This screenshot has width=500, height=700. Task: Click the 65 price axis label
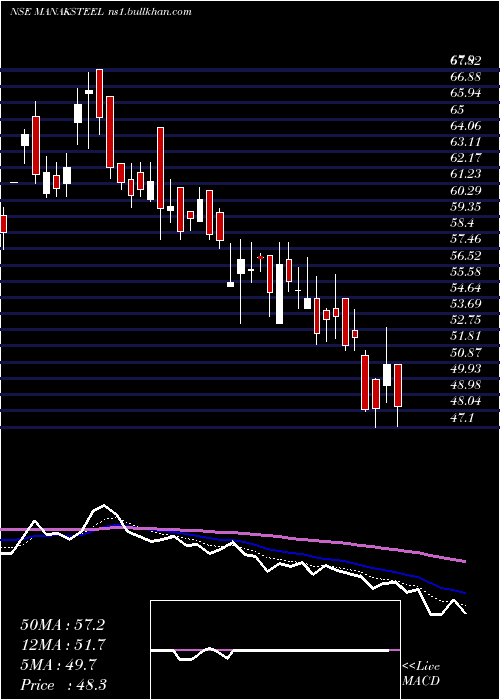[x=458, y=109]
